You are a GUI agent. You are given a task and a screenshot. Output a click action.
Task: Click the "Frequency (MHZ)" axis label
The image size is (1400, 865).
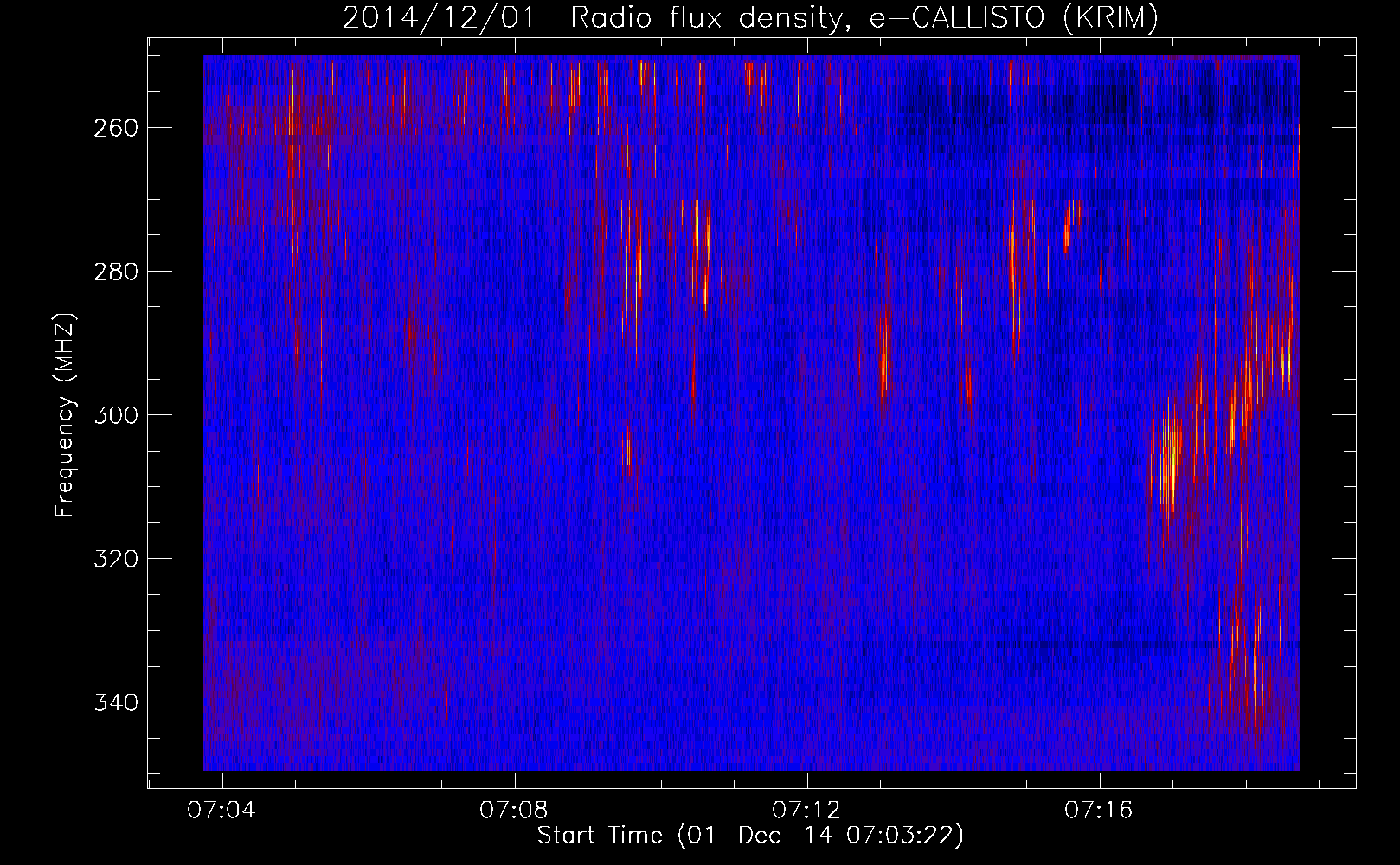pyautogui.click(x=65, y=414)
